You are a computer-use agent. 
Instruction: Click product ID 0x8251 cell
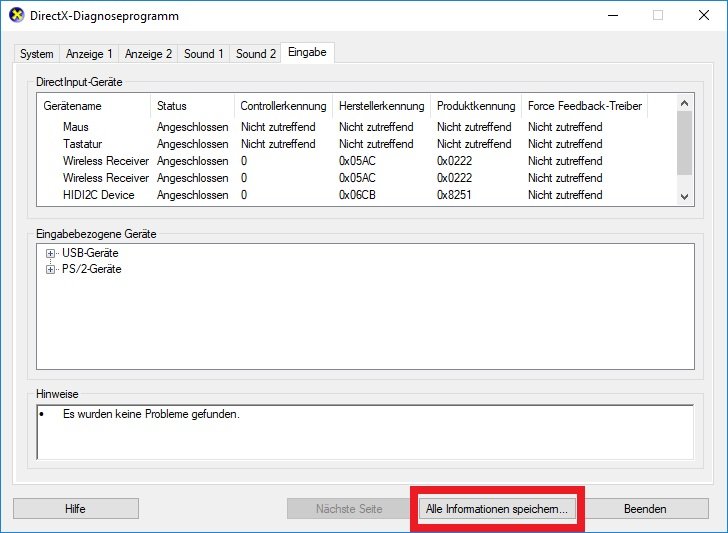[x=454, y=195]
